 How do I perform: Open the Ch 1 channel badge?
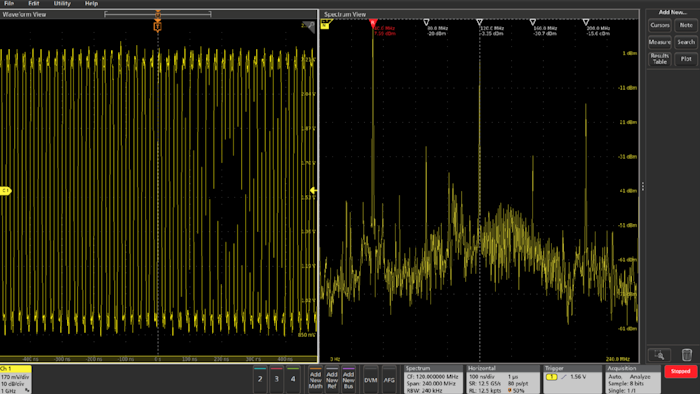(16, 379)
